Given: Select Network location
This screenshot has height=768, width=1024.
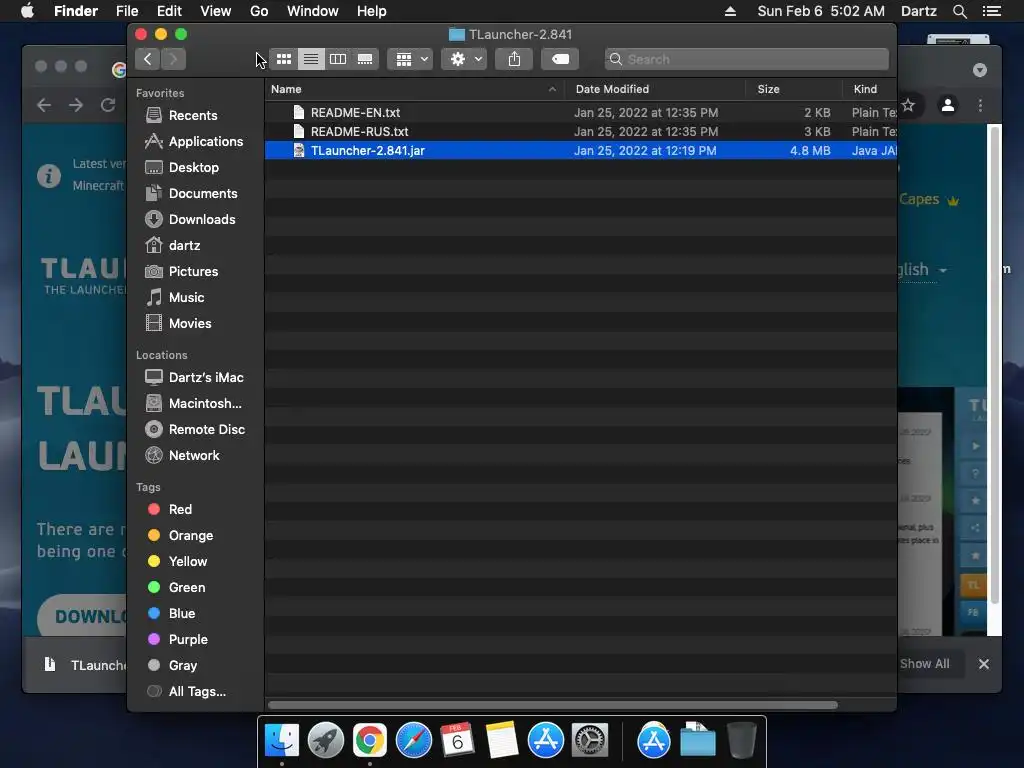Looking at the screenshot, I should [x=196, y=456].
